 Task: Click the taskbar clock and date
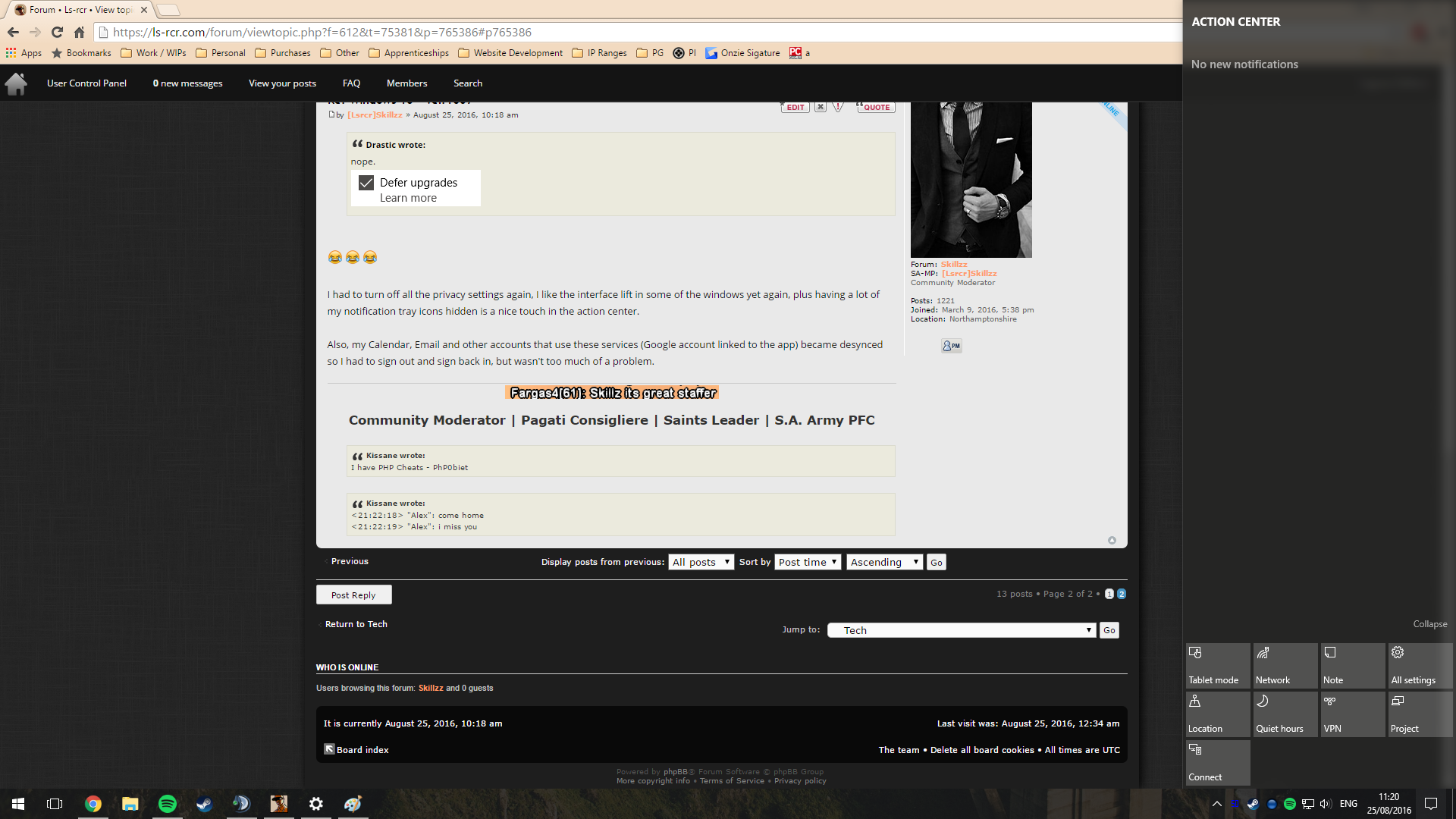pyautogui.click(x=1389, y=804)
